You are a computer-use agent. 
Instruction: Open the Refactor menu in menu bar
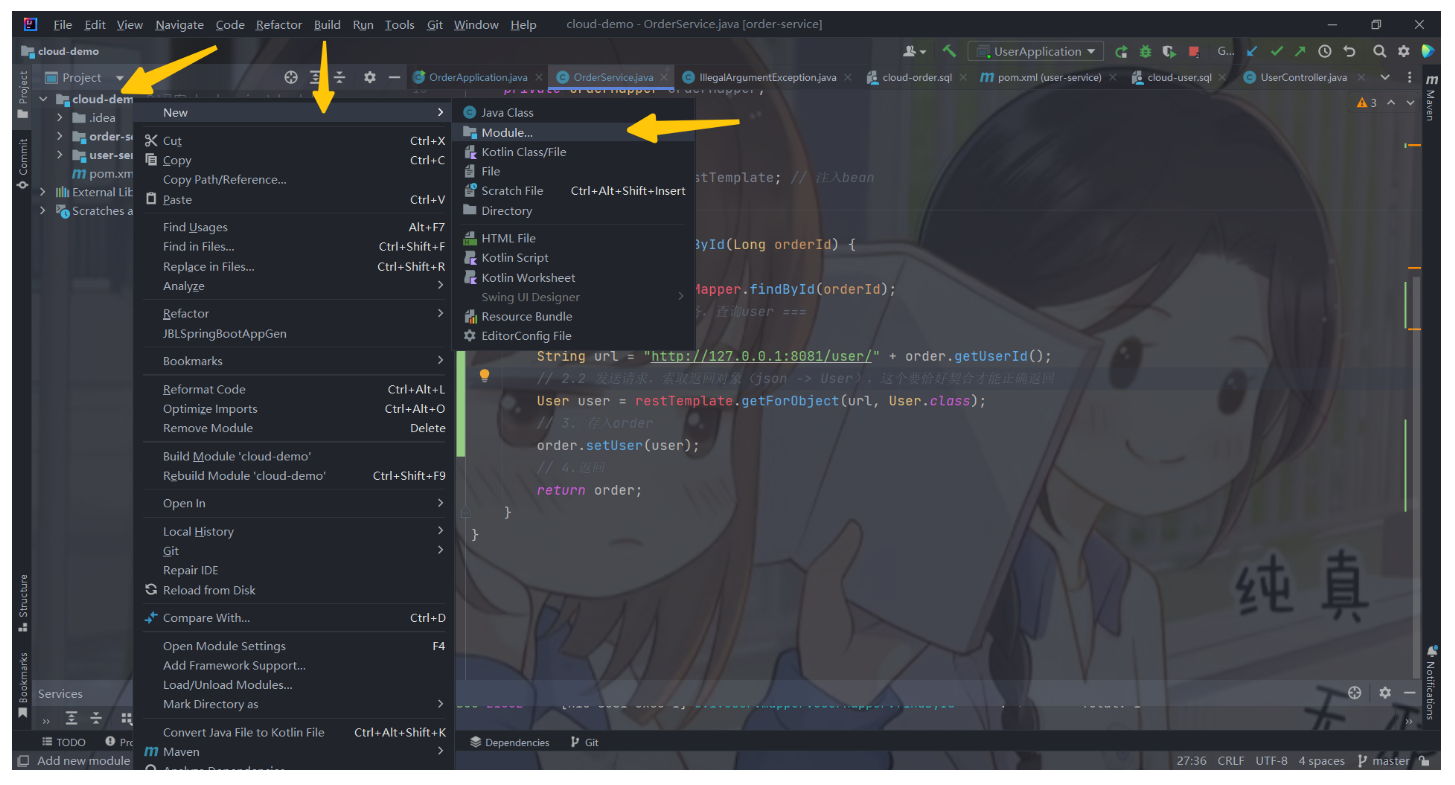[x=278, y=25]
